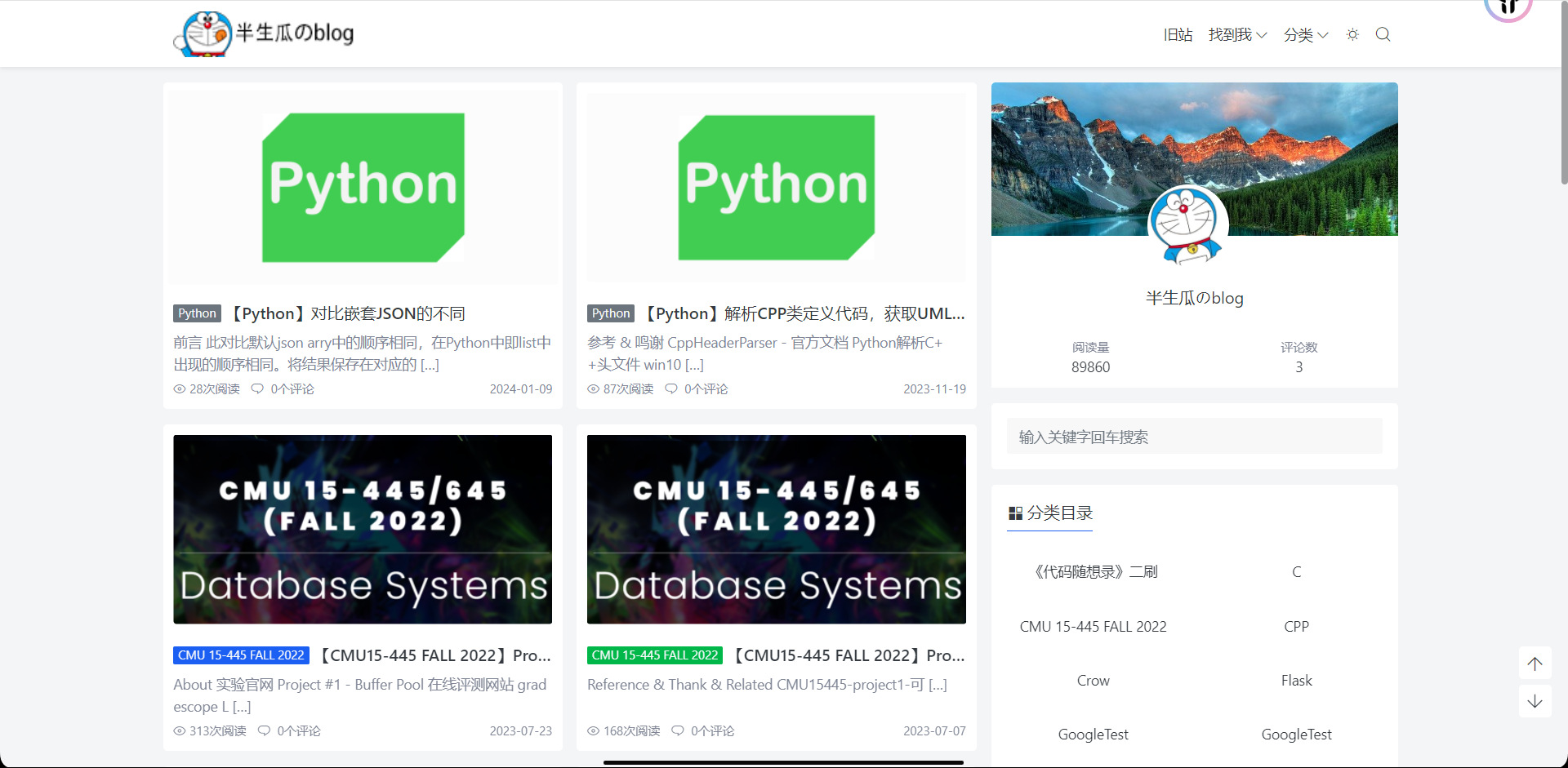Click the eye icon beside 28次阅读
The width and height of the screenshot is (1568, 768).
tap(180, 389)
